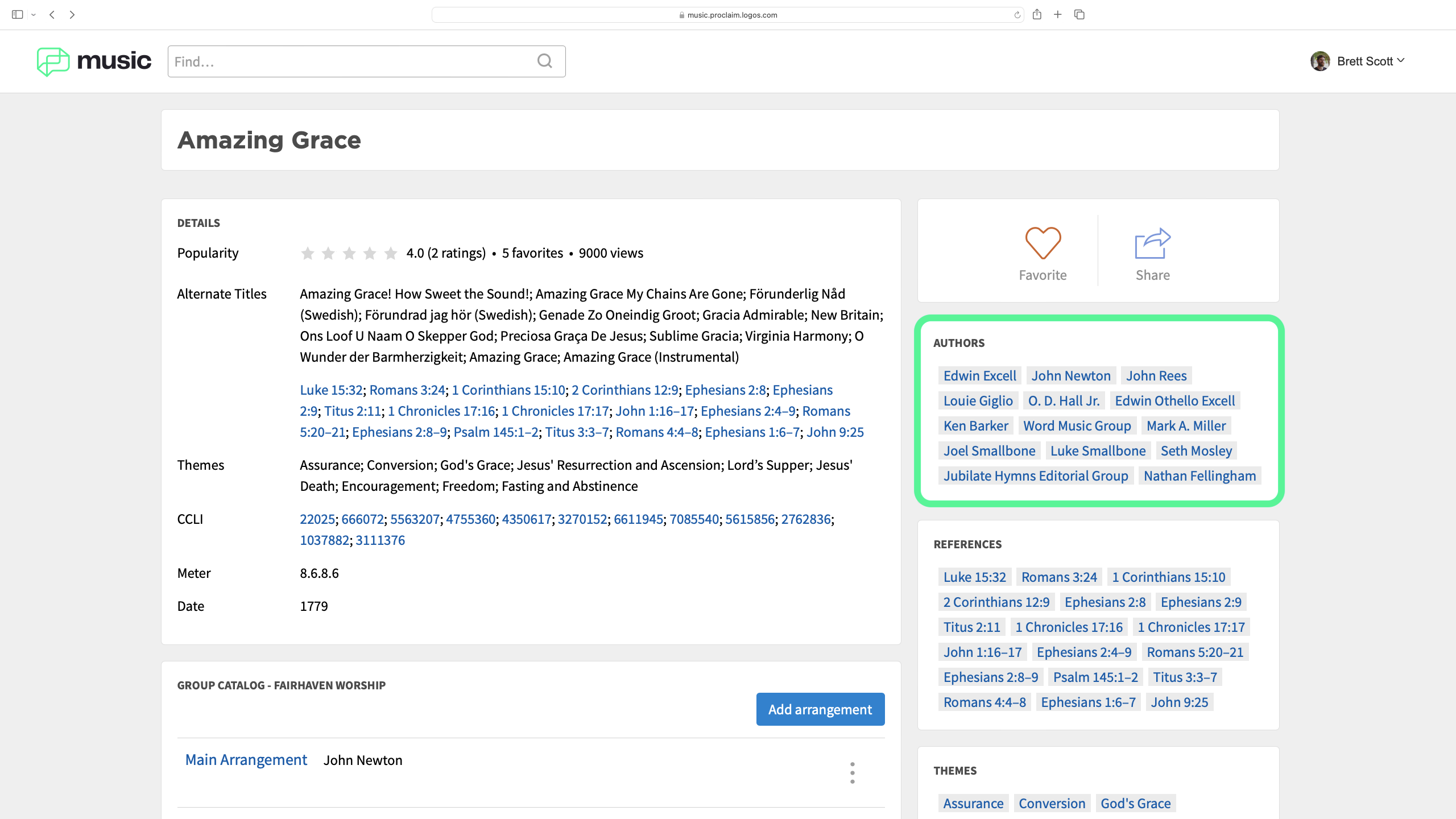Open Main Arrangement three-dot options menu
This screenshot has height=819, width=1456.
pyautogui.click(x=852, y=772)
